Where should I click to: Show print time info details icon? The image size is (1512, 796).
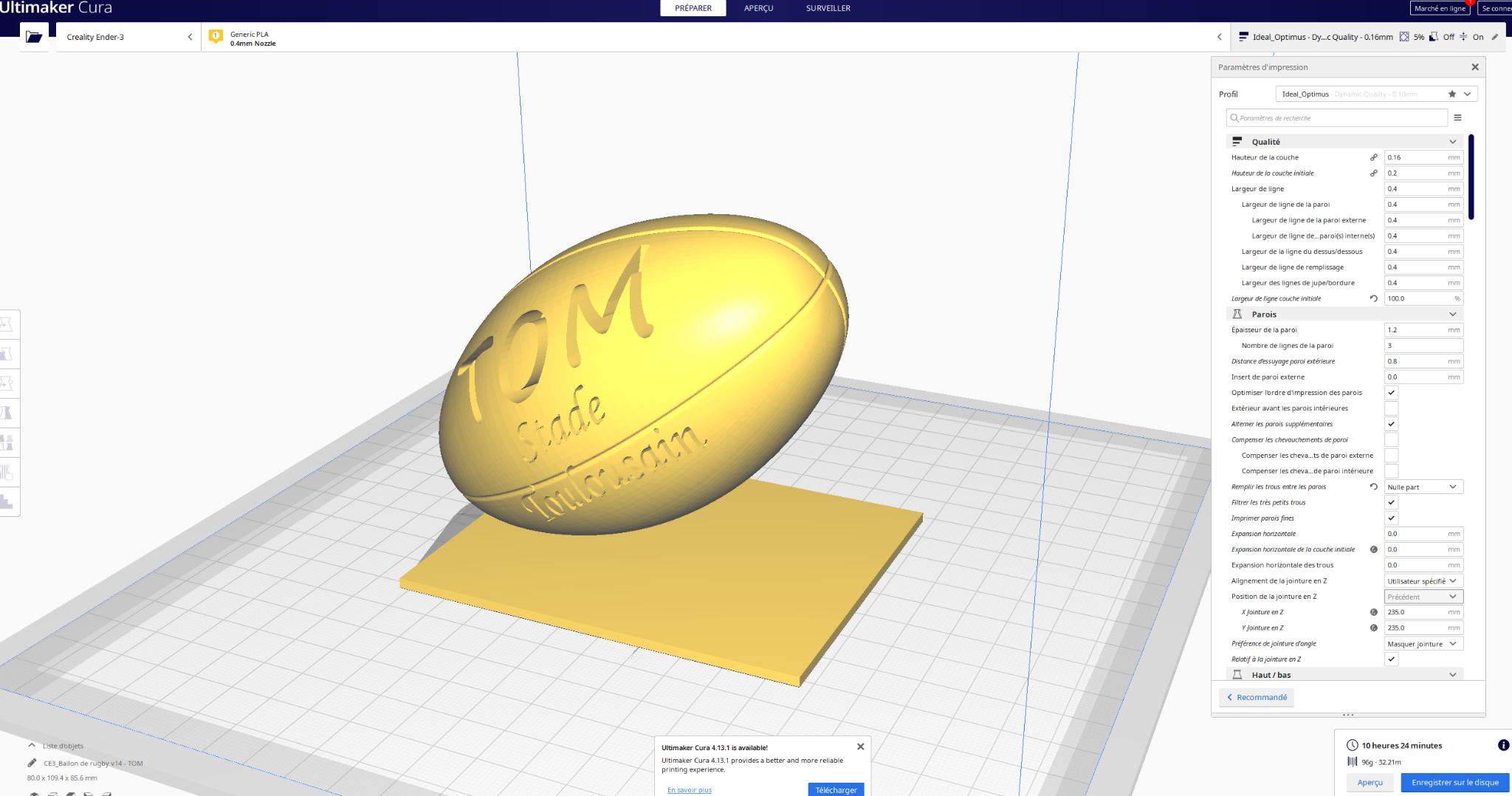(x=1503, y=745)
